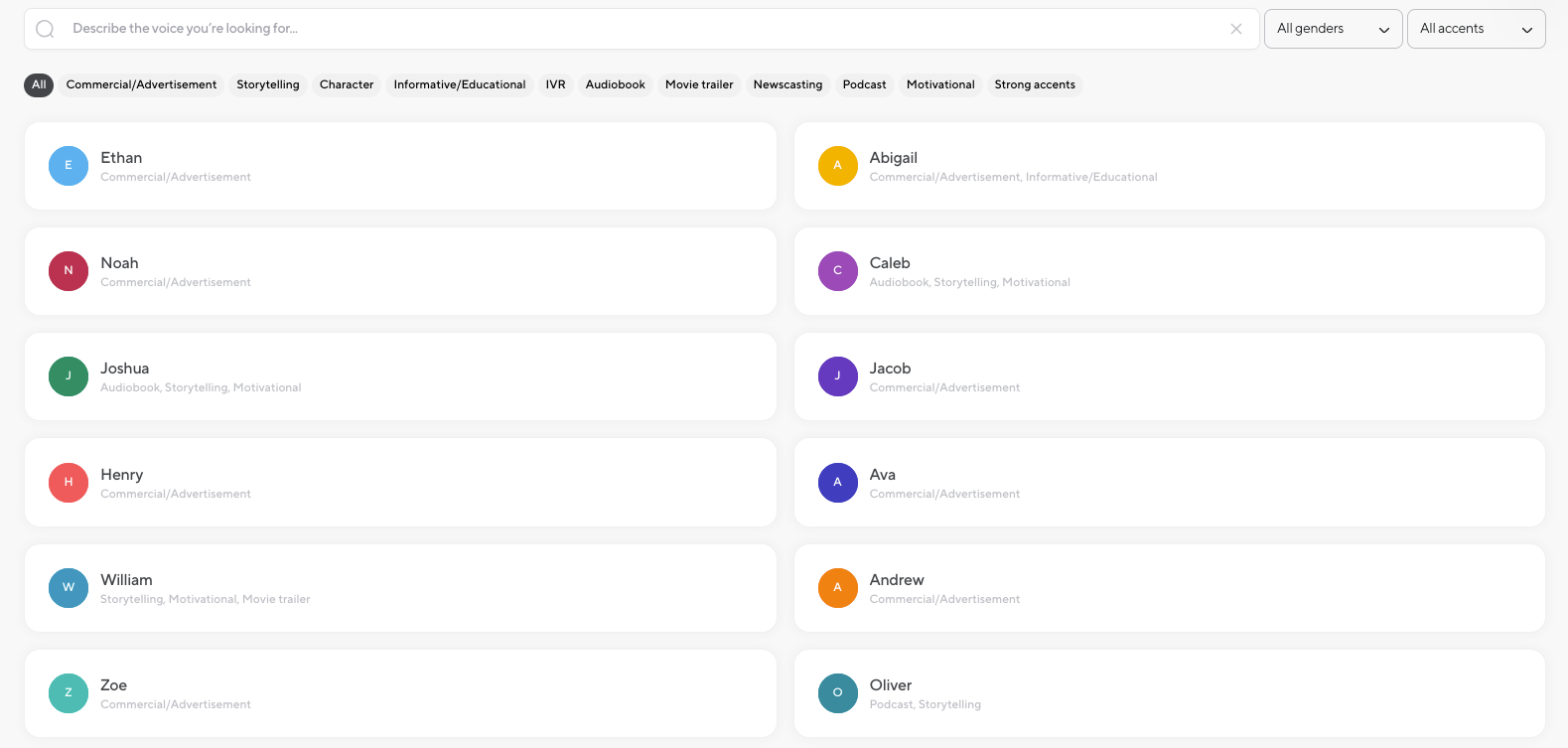Viewport: 1568px width, 748px height.
Task: Select the William voice card
Action: coord(400,588)
